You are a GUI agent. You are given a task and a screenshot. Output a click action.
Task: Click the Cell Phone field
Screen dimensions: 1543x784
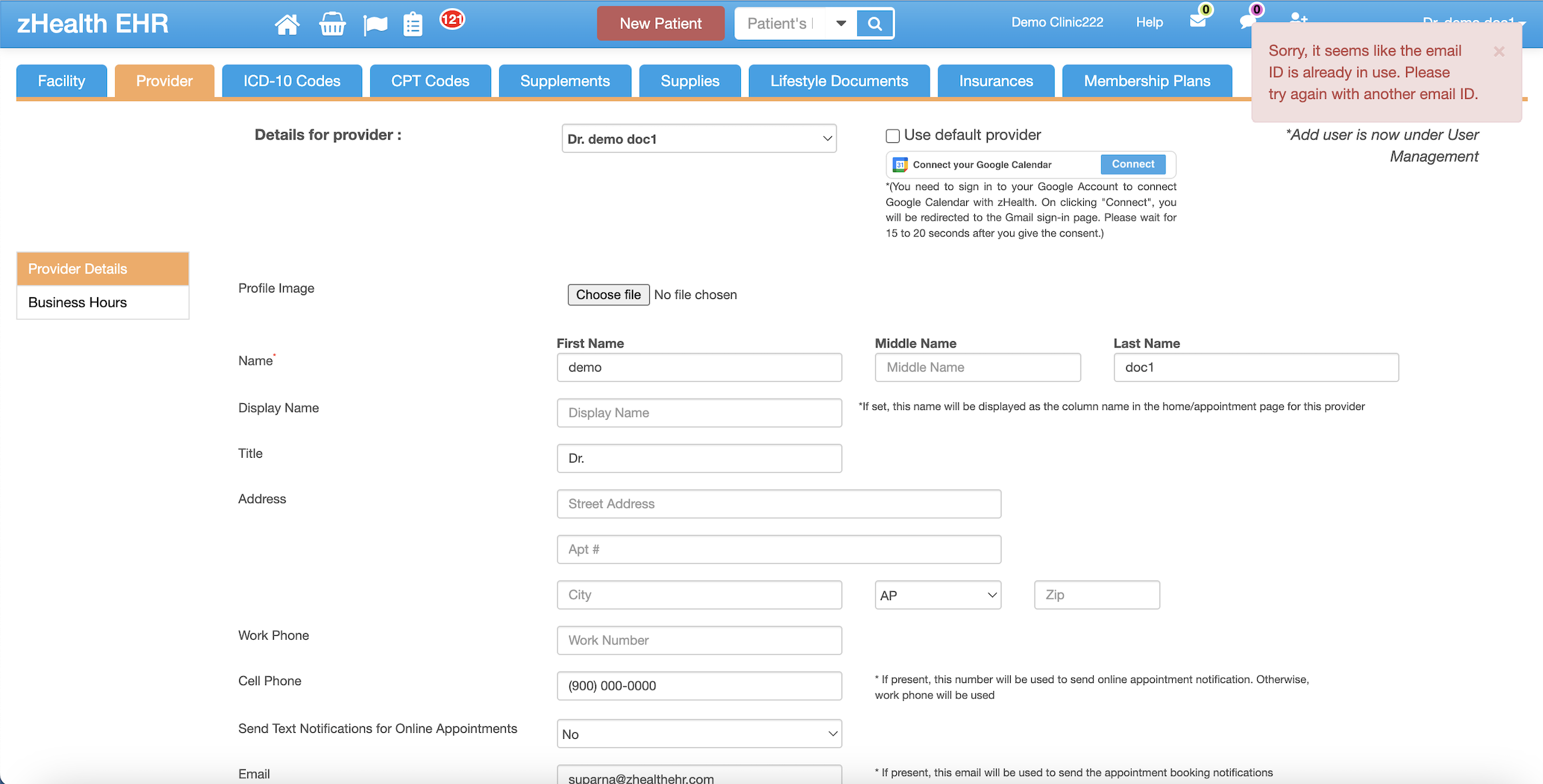click(x=699, y=686)
